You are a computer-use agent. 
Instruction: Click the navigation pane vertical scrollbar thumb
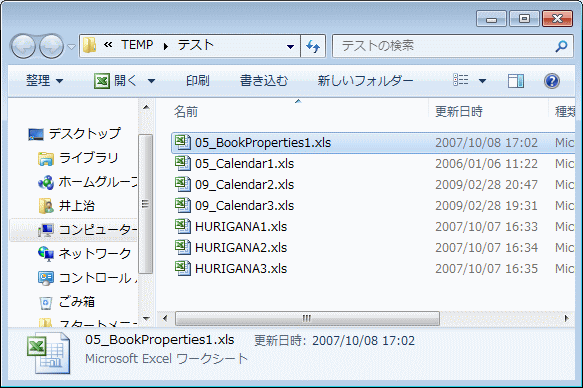pyautogui.click(x=145, y=204)
